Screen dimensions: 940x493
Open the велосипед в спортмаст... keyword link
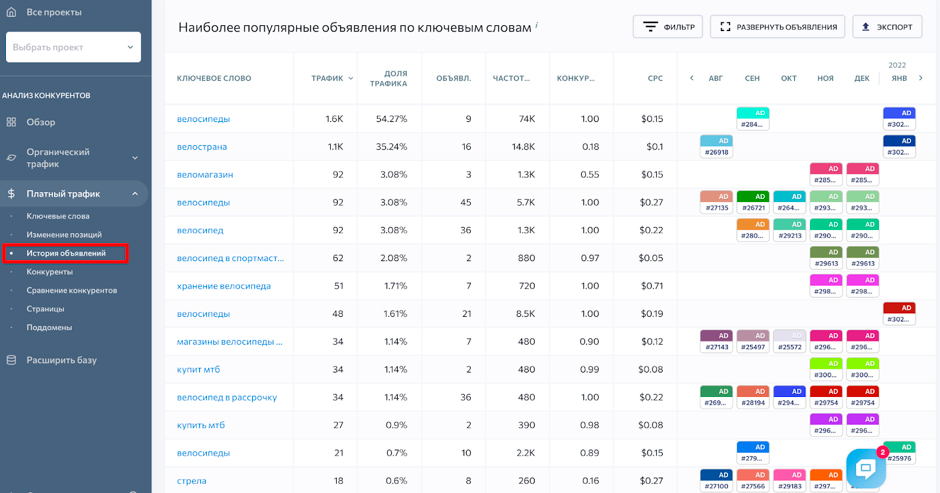(230, 258)
